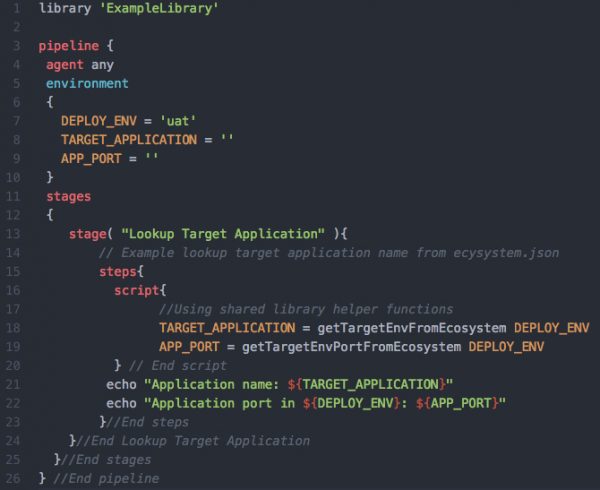Viewport: 600px width, 490px height.
Task: Click the steps keyword on line 15
Action: (x=117, y=272)
